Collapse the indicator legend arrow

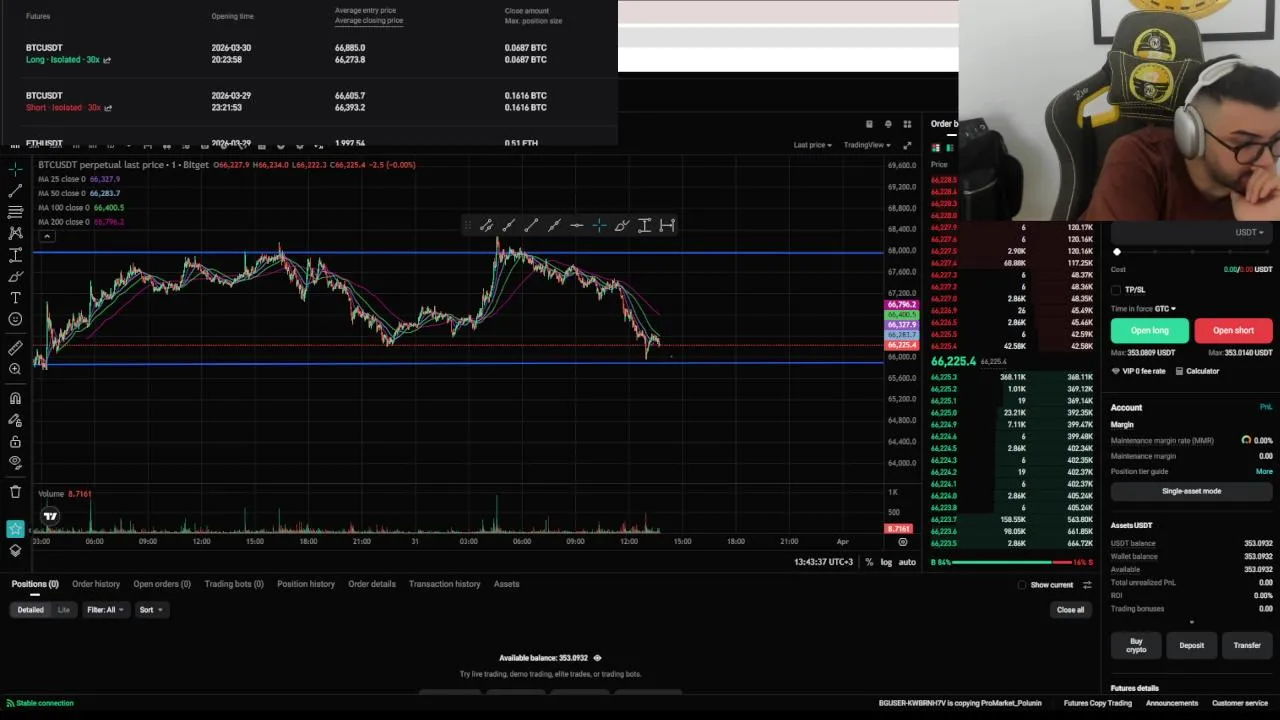pos(46,236)
